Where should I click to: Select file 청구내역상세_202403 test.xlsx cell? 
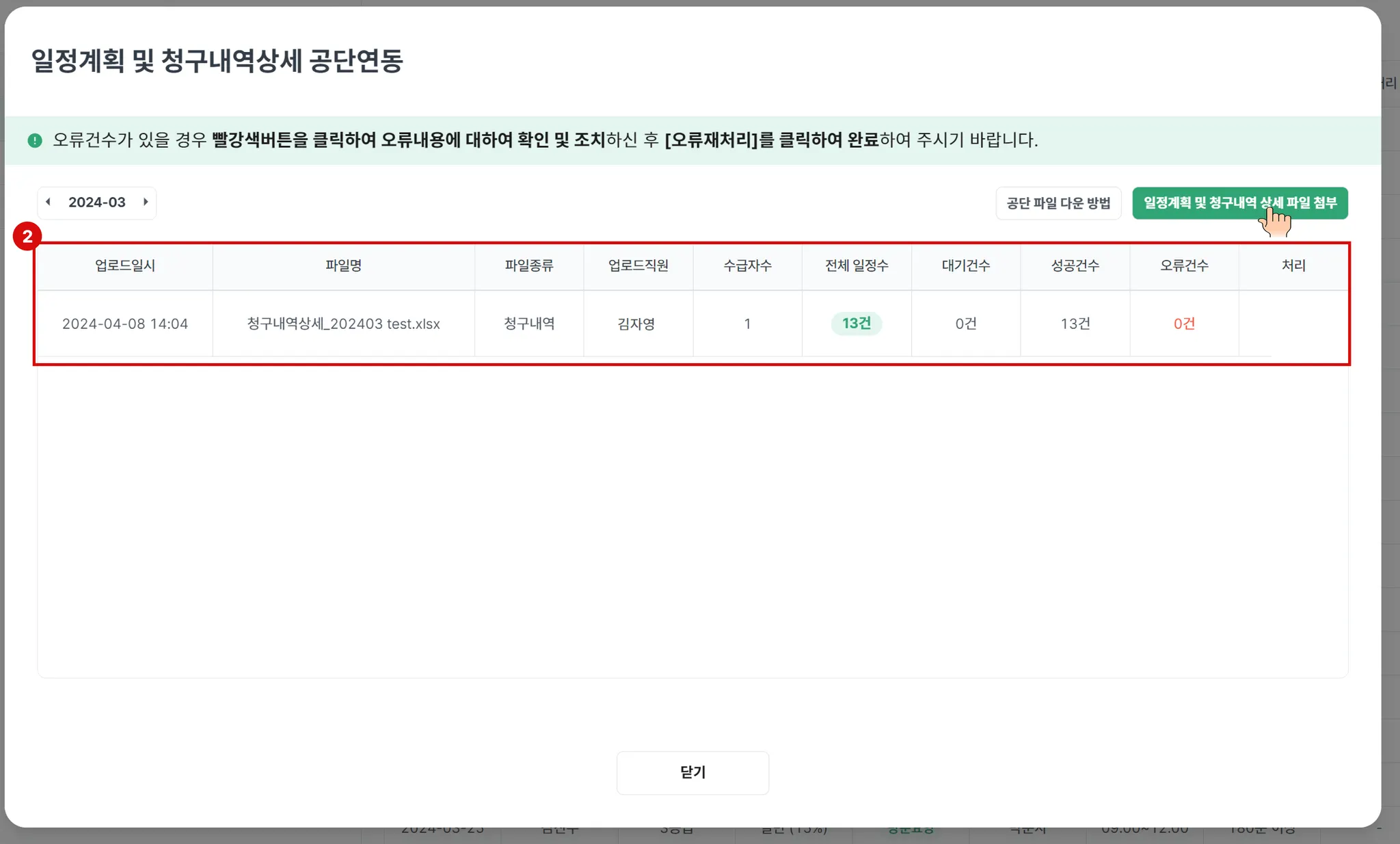343,324
